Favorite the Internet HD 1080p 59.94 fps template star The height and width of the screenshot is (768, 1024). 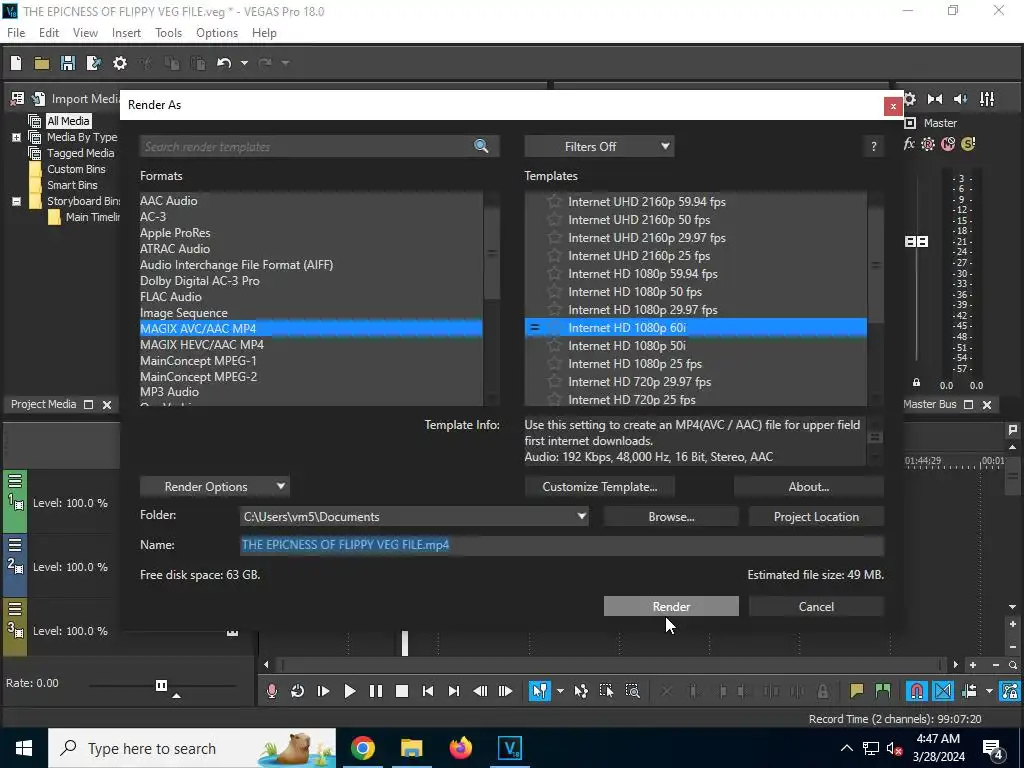554,274
